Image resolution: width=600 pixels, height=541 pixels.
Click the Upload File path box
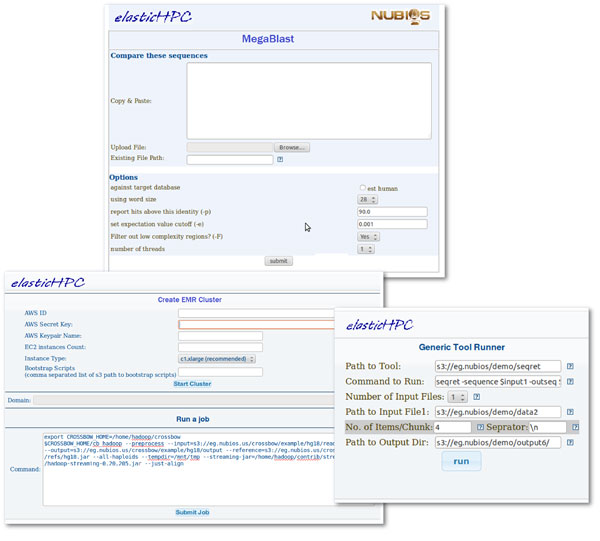(x=230, y=147)
